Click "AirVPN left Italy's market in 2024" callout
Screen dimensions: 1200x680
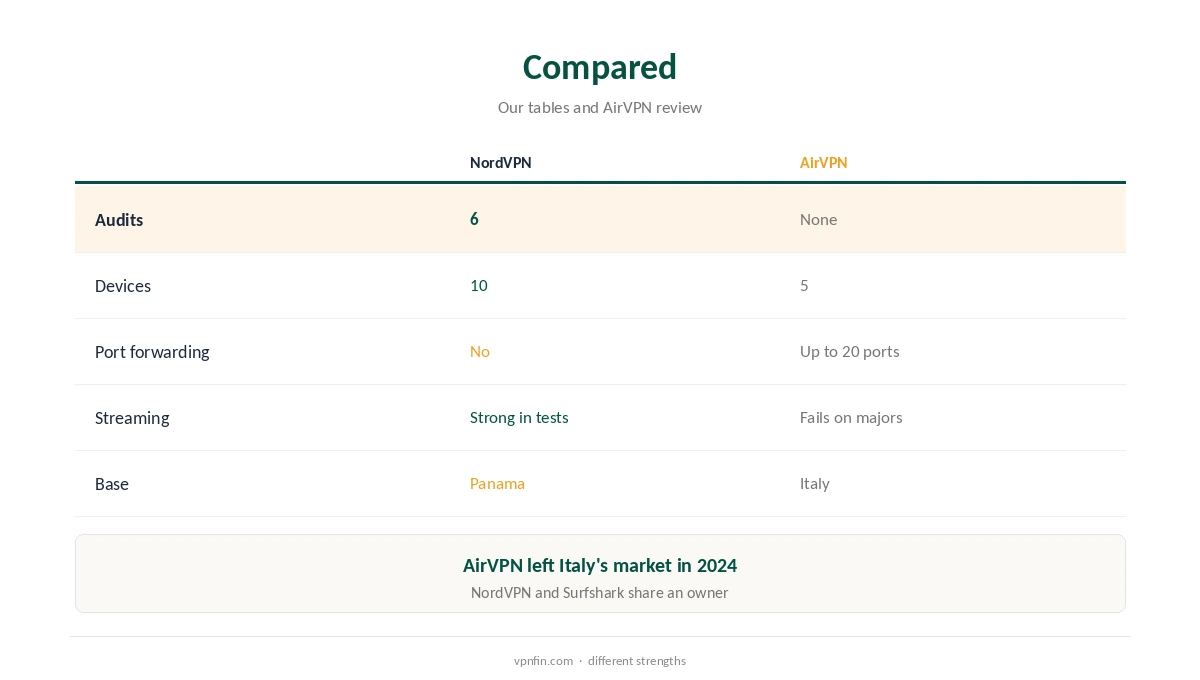pos(600,565)
